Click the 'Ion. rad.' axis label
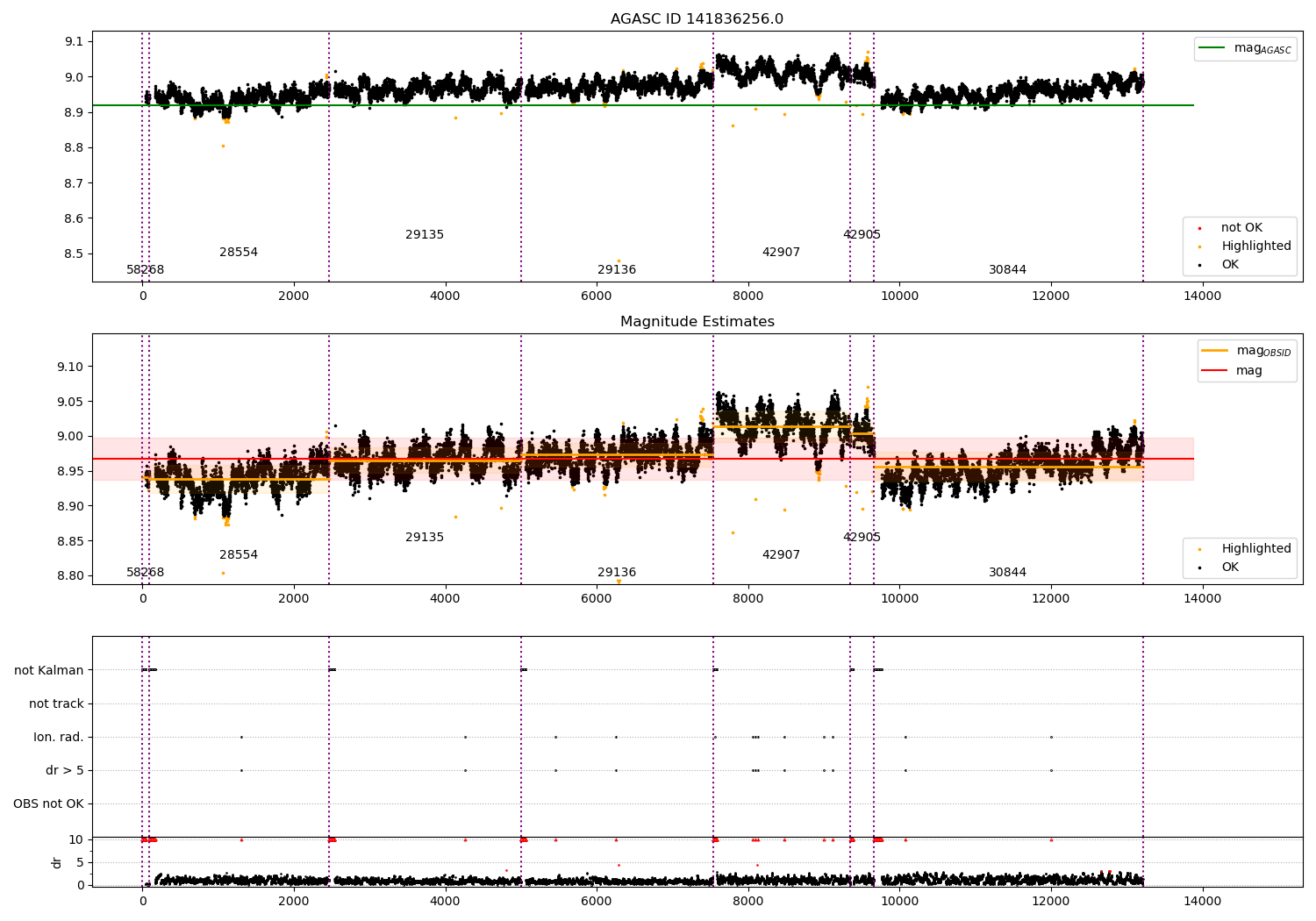Screen dimensions: 1316x921 (x=59, y=737)
